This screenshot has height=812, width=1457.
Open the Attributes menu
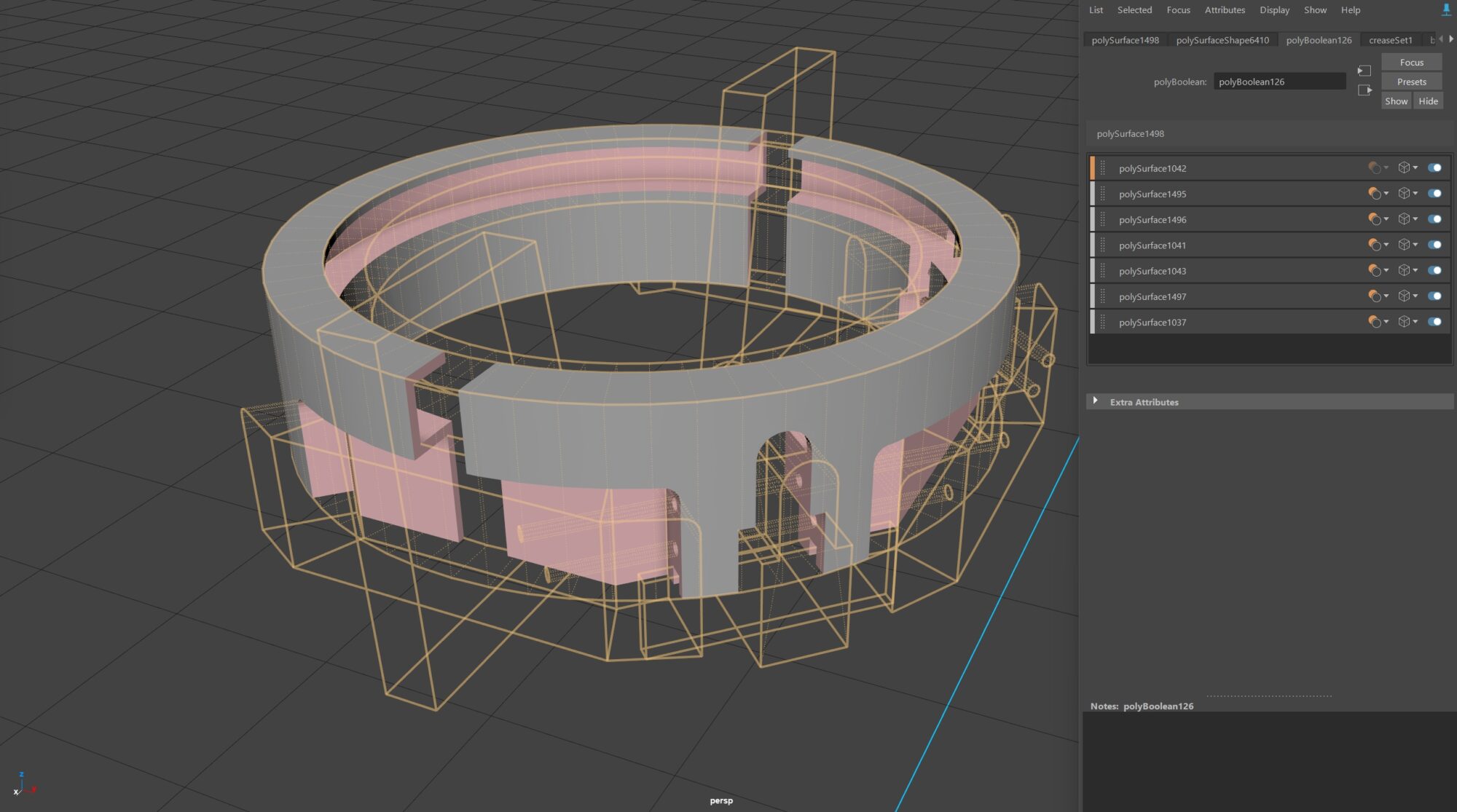pyautogui.click(x=1224, y=10)
